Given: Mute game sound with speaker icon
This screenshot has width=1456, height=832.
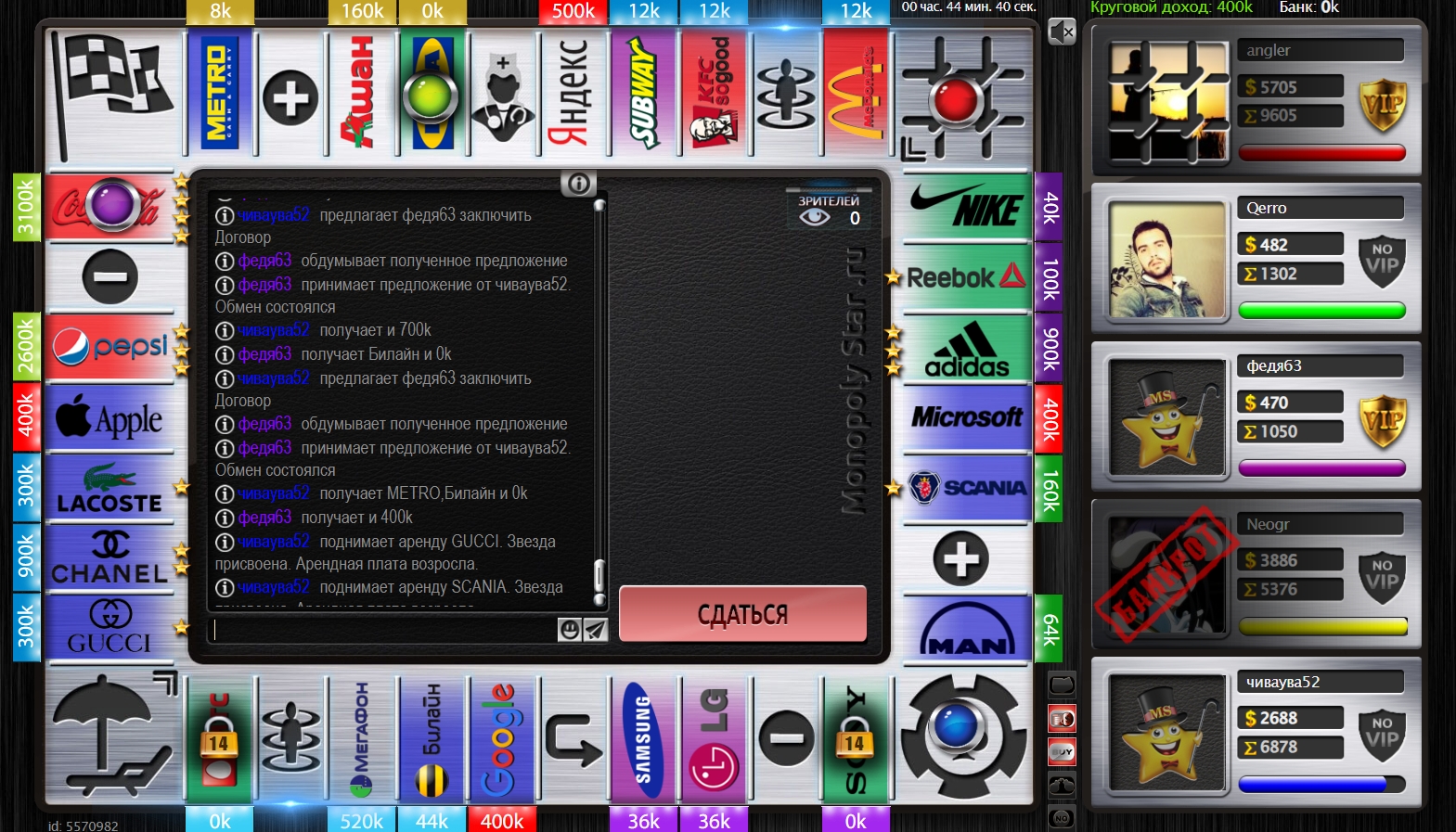Looking at the screenshot, I should pyautogui.click(x=1061, y=32).
